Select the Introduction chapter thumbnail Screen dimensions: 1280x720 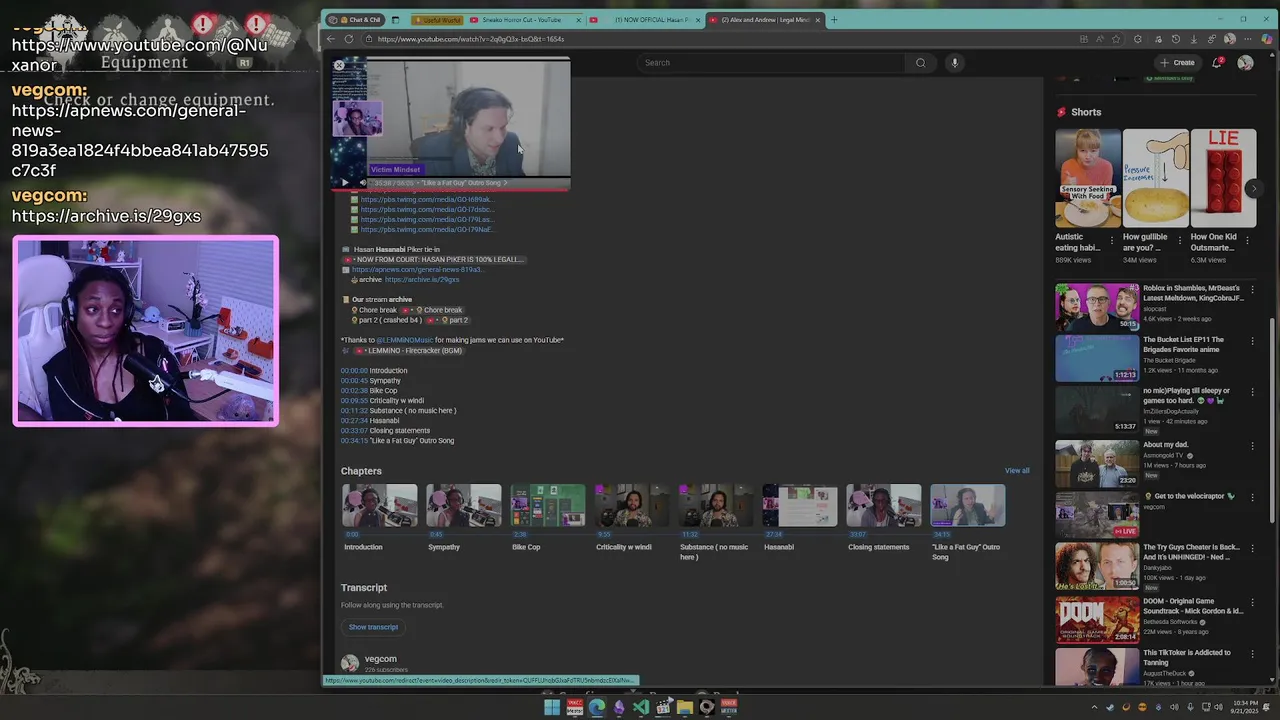coord(380,505)
